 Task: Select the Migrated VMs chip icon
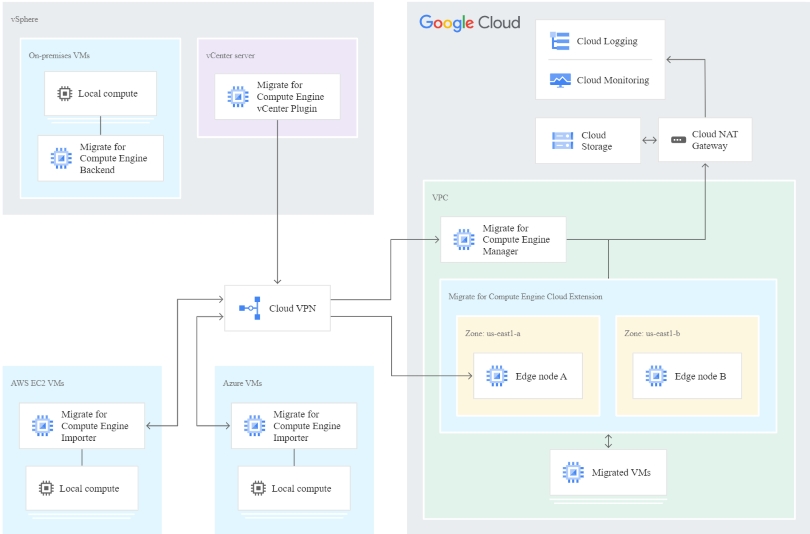coord(573,472)
